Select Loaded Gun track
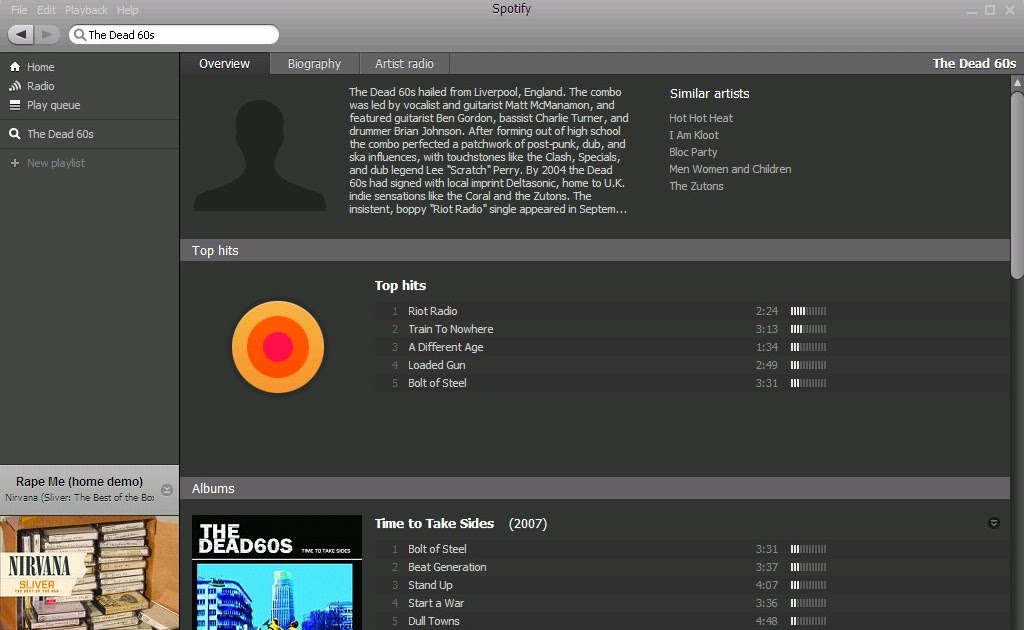Image resolution: width=1024 pixels, height=630 pixels. coord(436,365)
